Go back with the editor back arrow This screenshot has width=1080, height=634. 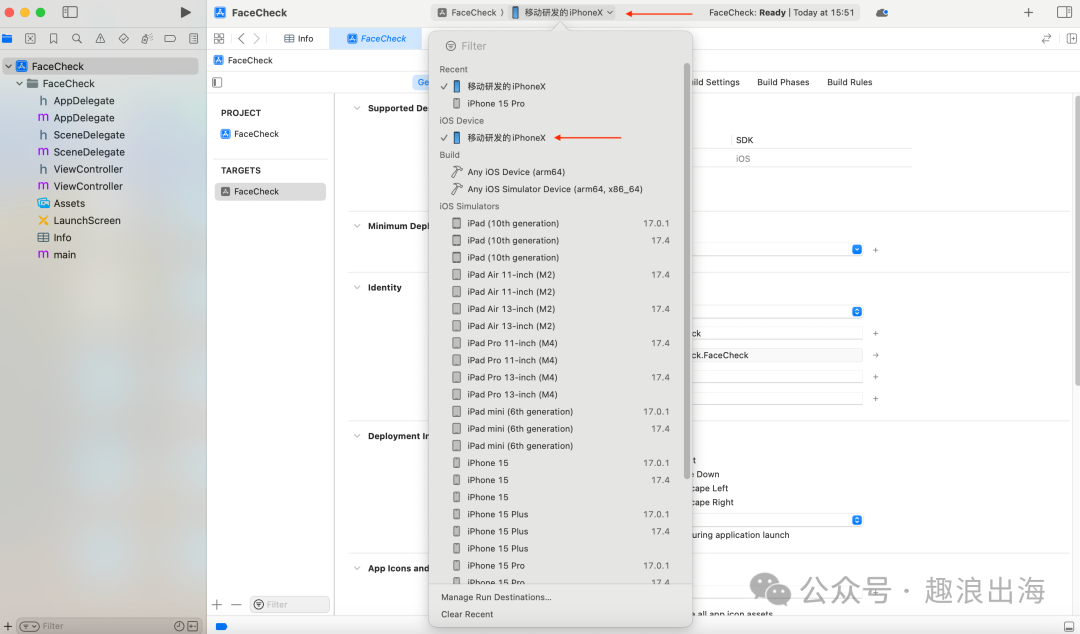241,39
